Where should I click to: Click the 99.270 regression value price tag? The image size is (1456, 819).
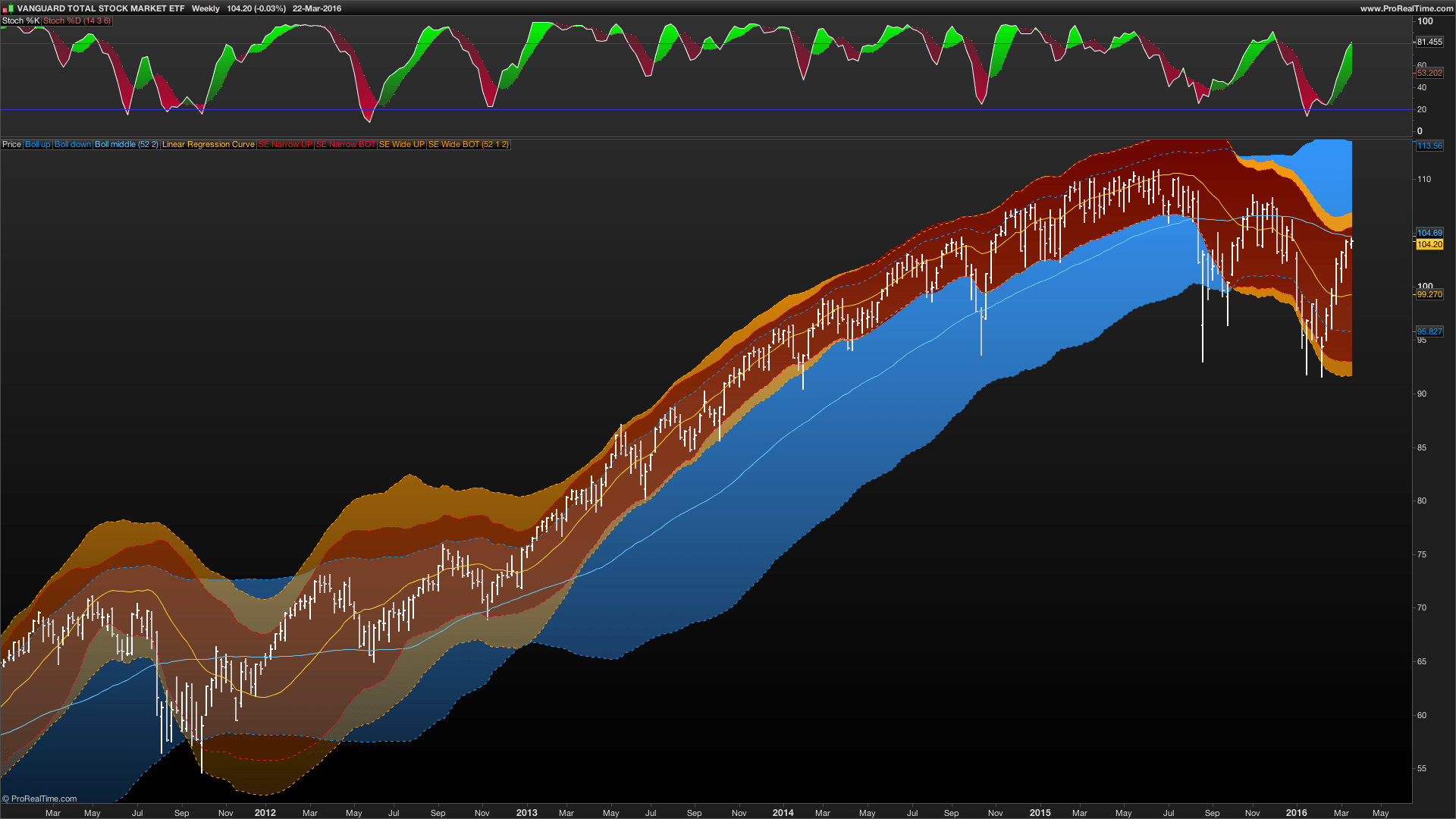coord(1429,294)
